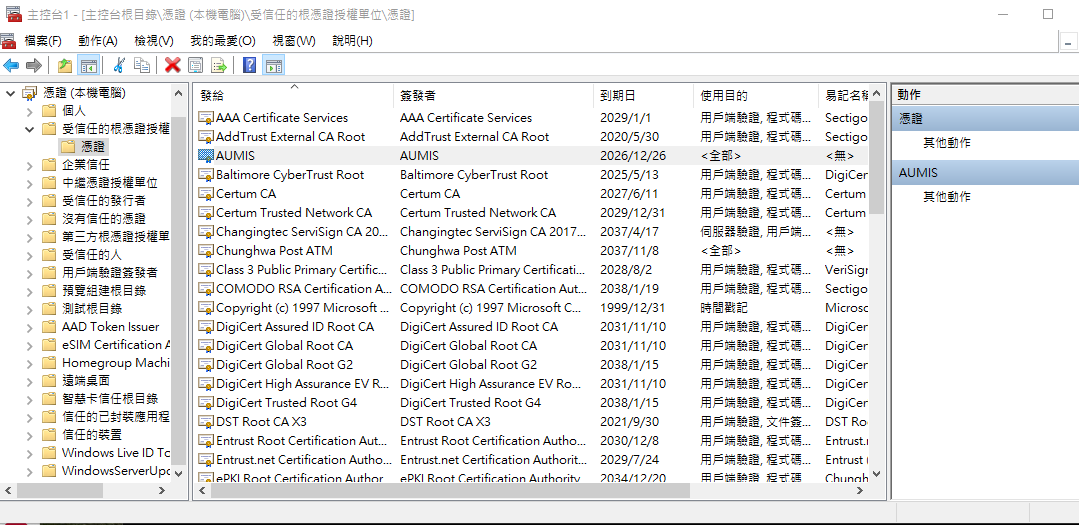Click the gray Forward arrow in toolbar
Image resolution: width=1079 pixels, height=525 pixels.
point(33,65)
